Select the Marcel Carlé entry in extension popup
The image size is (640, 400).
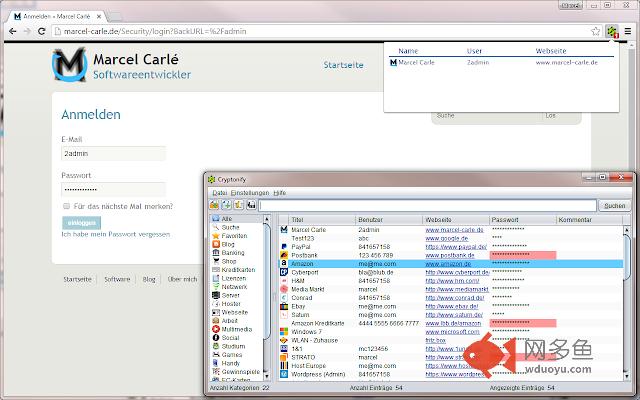pyautogui.click(x=501, y=62)
